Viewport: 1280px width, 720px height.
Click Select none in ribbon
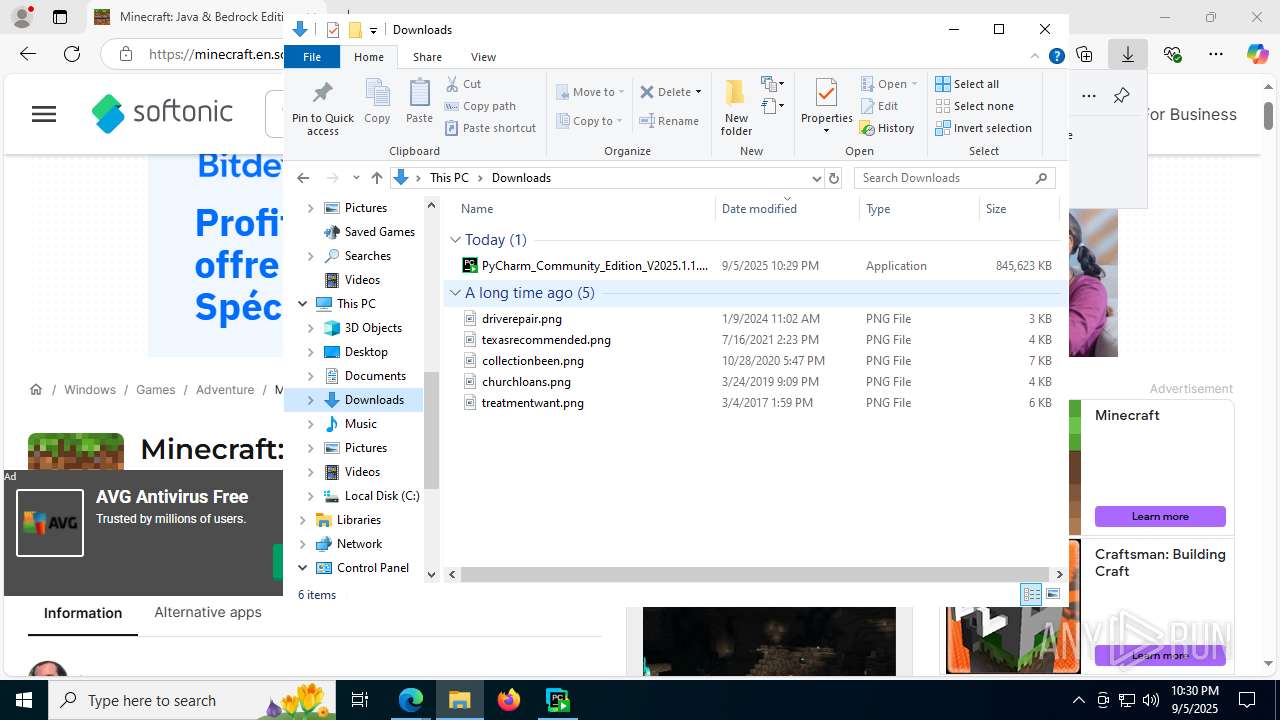click(x=974, y=106)
